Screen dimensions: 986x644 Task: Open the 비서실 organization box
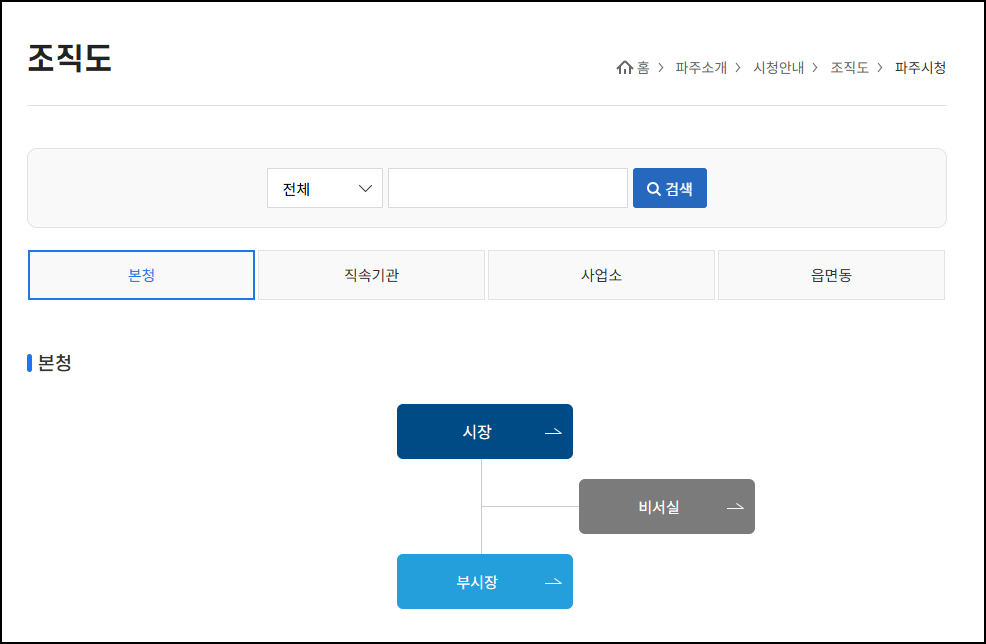click(x=666, y=506)
